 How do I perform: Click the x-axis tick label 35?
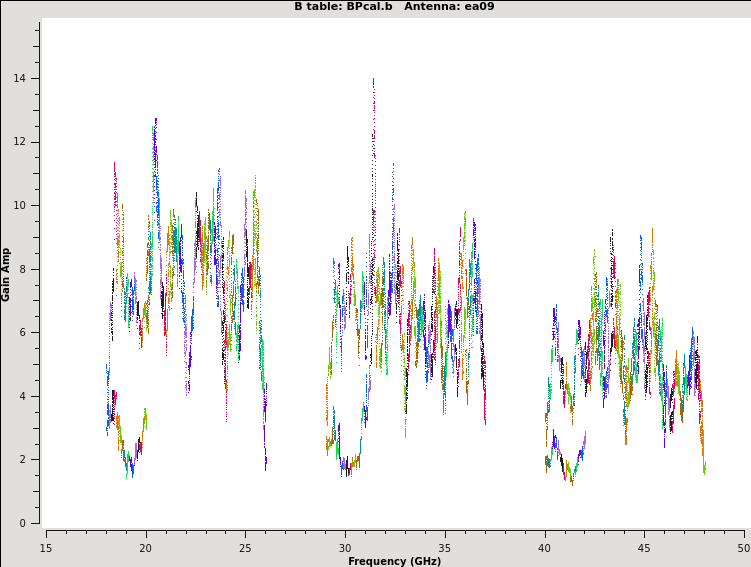(445, 548)
